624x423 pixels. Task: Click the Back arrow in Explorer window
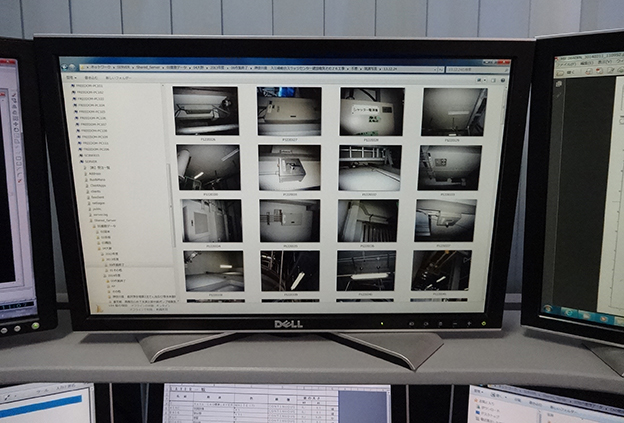click(66, 67)
